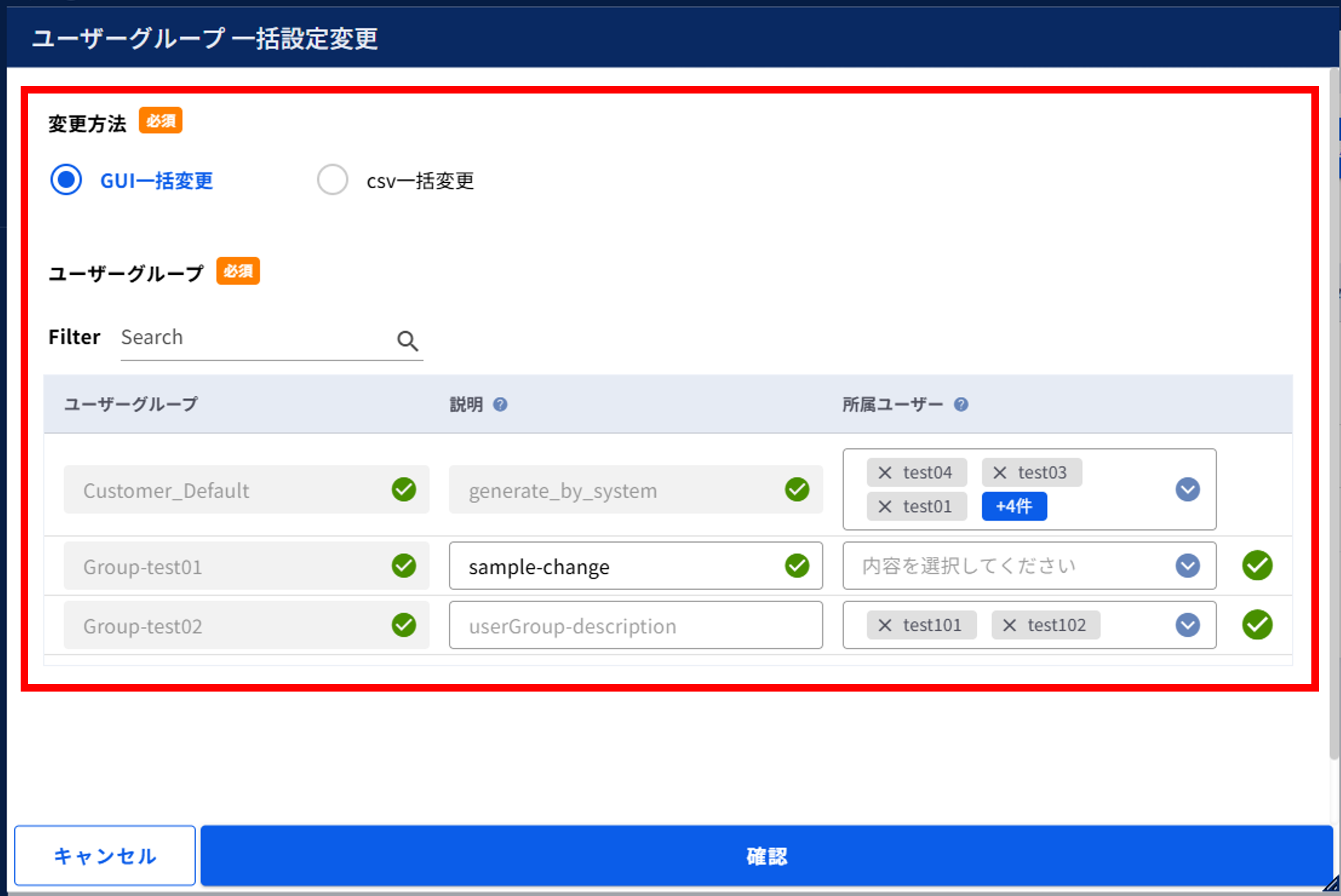
Task: Show the +4件 additional users badge
Action: click(1014, 506)
